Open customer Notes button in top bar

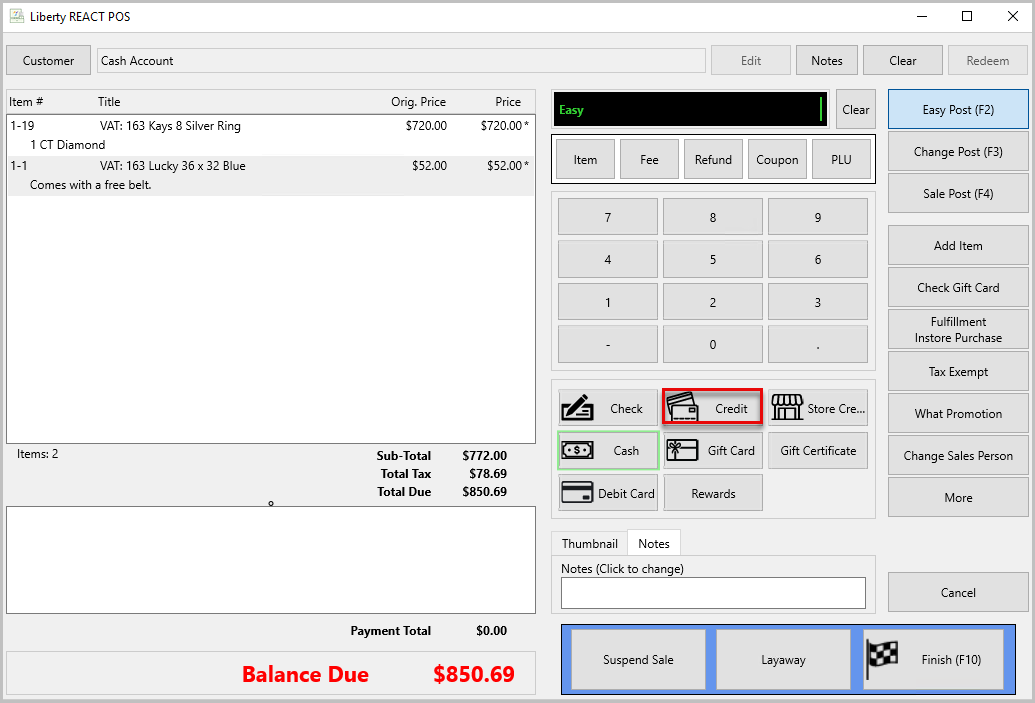[826, 60]
